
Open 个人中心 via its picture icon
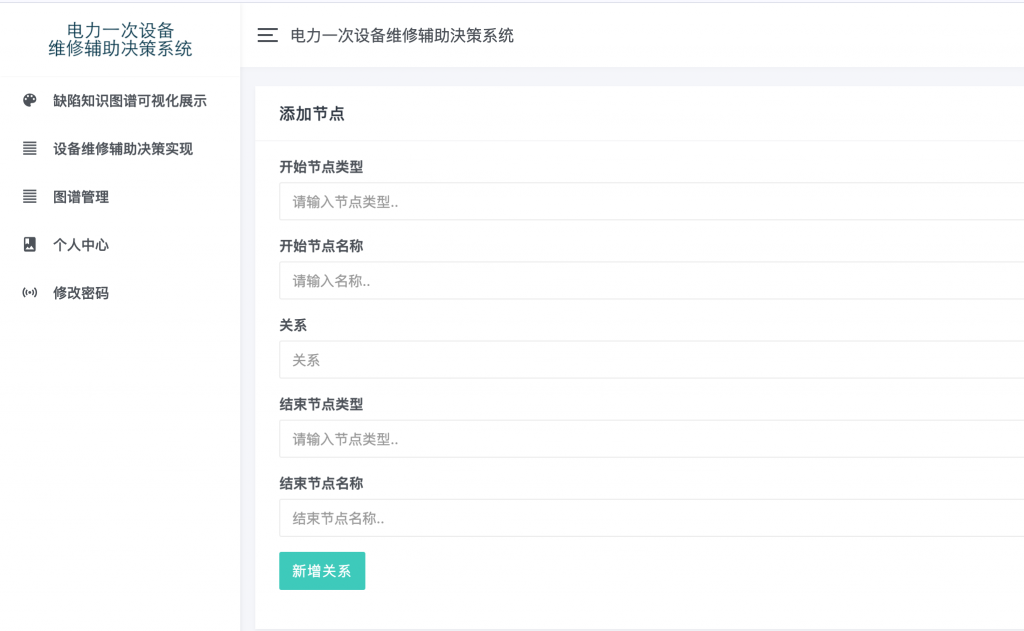(27, 245)
